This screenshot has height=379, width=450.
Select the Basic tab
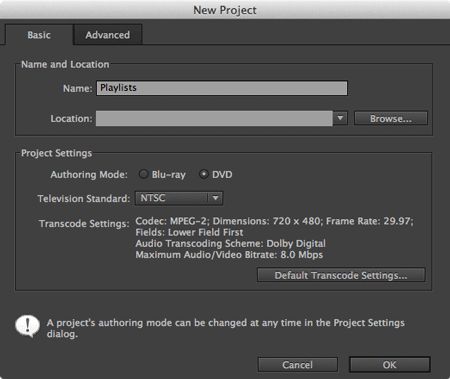(x=39, y=35)
